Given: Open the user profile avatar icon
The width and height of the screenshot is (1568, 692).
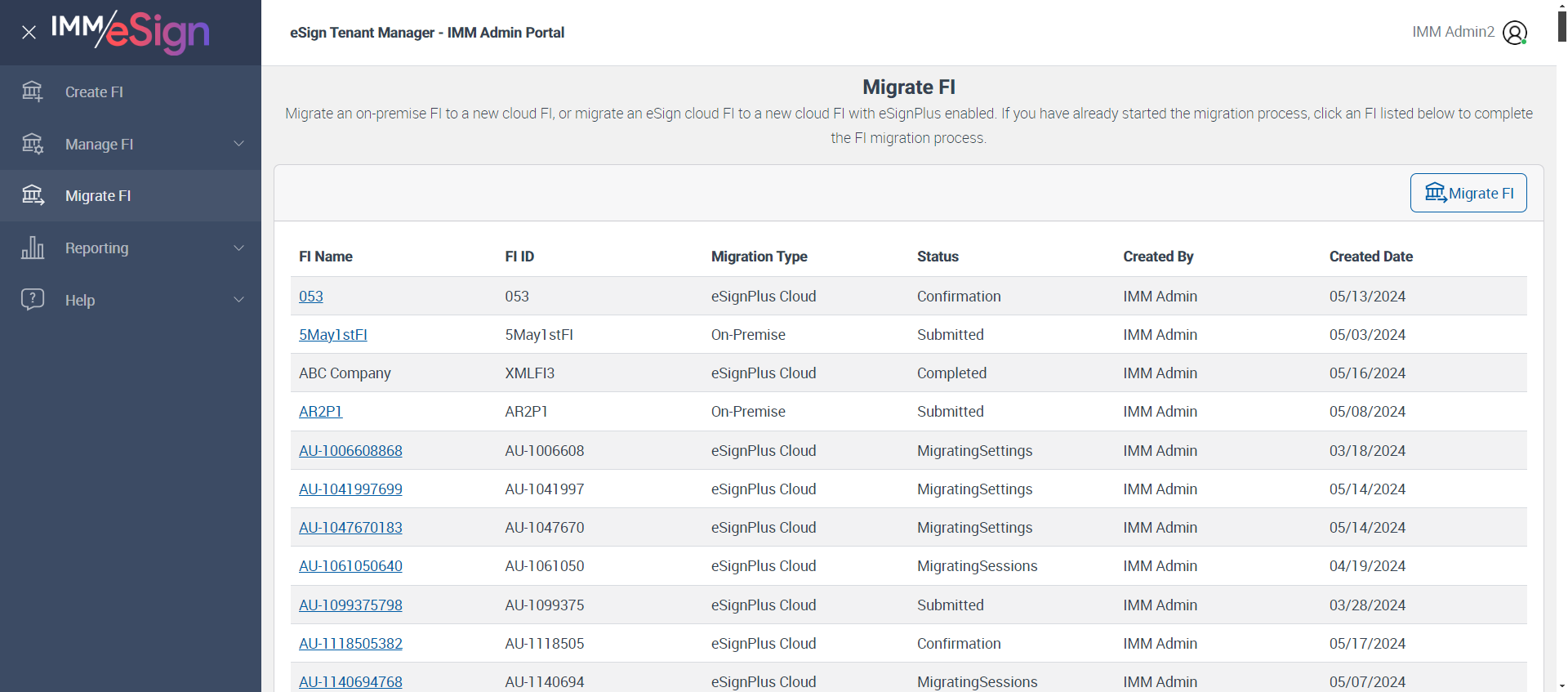Looking at the screenshot, I should click(1515, 33).
